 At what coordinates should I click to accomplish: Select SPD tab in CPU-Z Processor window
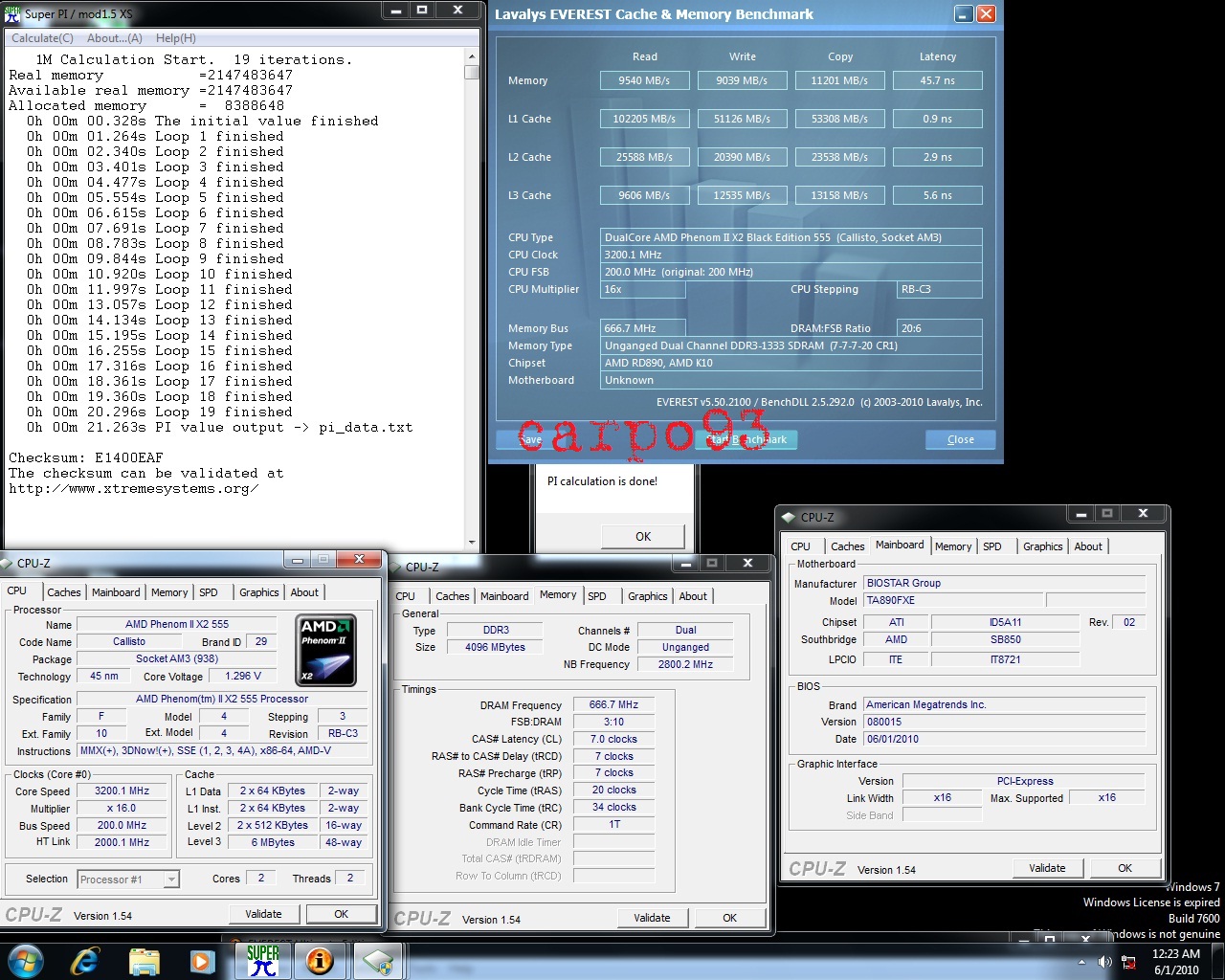(x=209, y=592)
